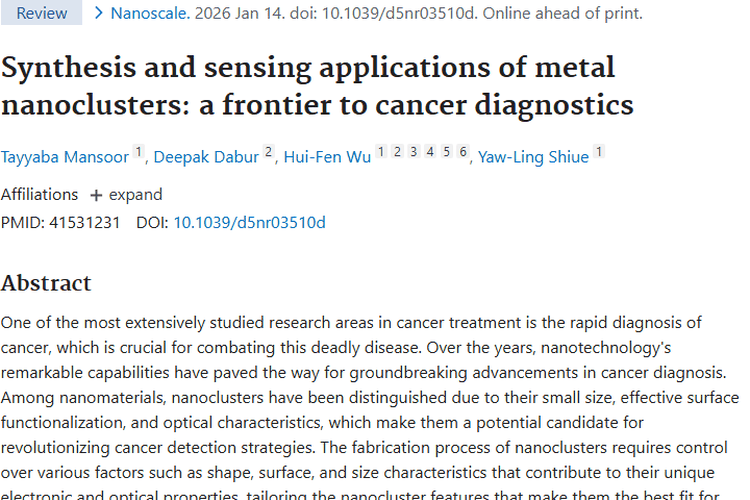Select author Yaw-Ling Shiue
The image size is (750, 500).
[533, 157]
